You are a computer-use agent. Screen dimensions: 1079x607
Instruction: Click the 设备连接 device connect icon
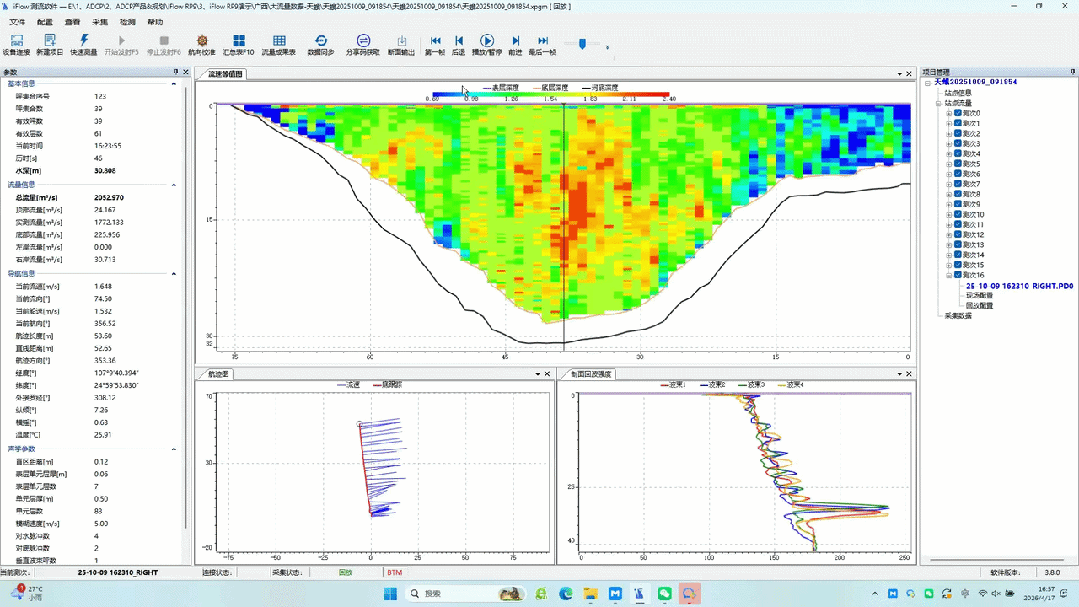[17, 41]
